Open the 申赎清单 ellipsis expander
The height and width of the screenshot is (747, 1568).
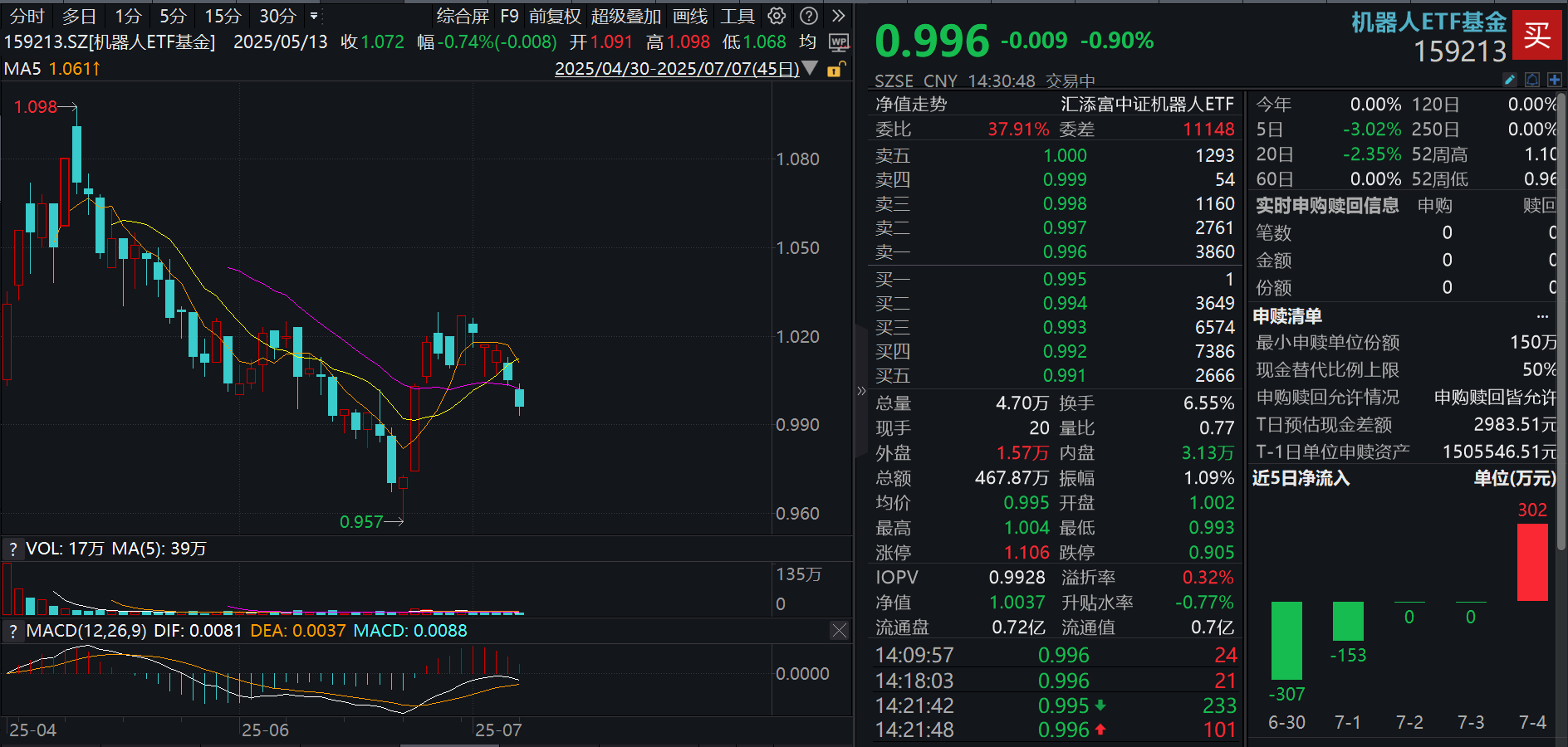tap(1542, 315)
